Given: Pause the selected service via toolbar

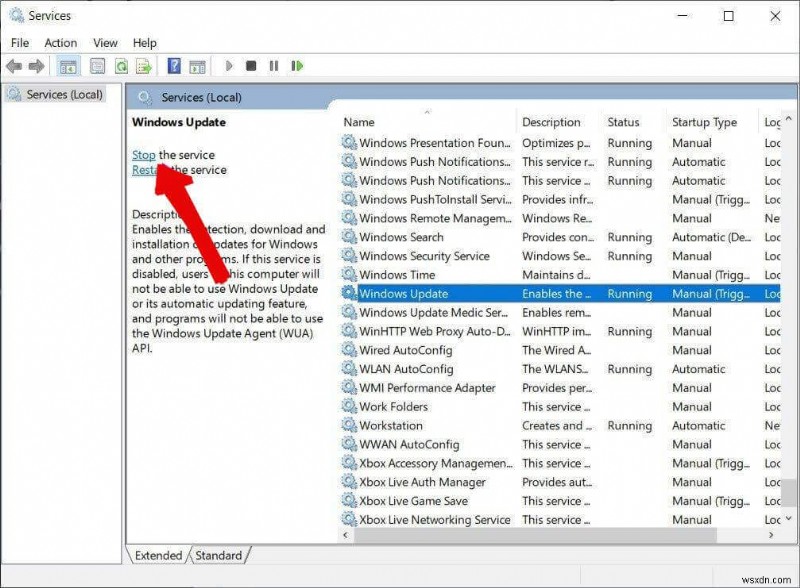Looking at the screenshot, I should click(274, 66).
